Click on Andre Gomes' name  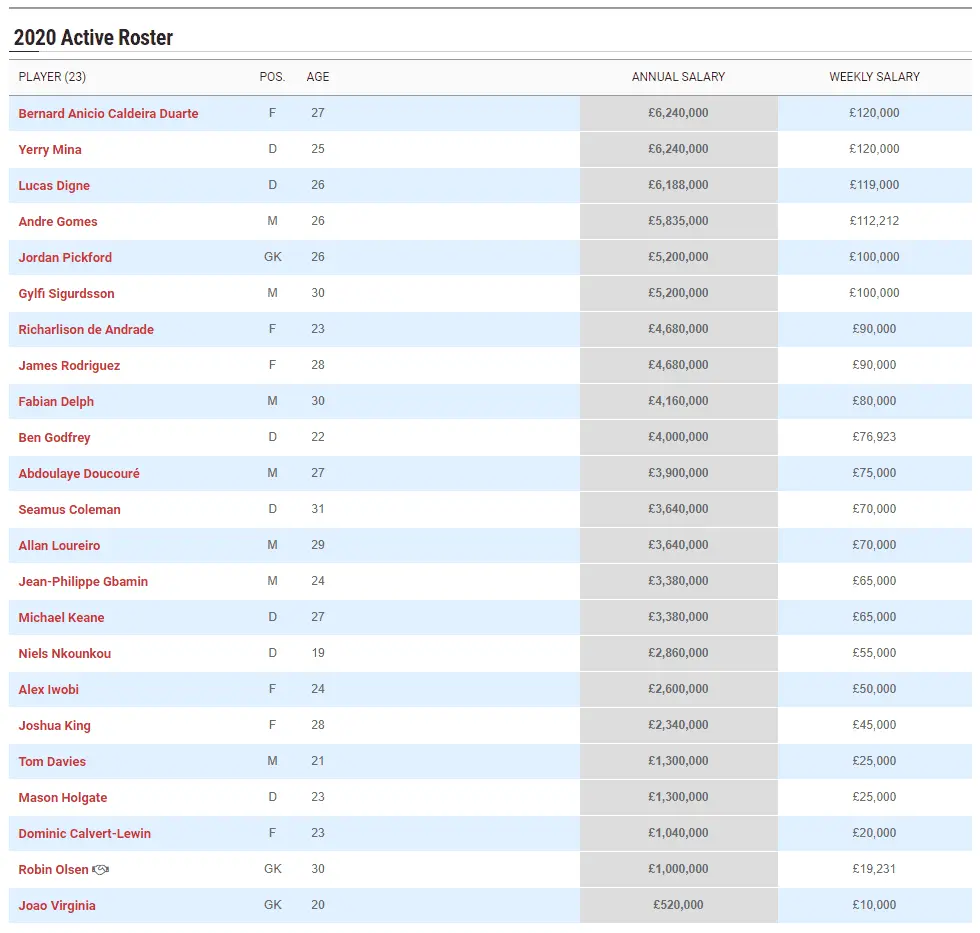click(58, 222)
